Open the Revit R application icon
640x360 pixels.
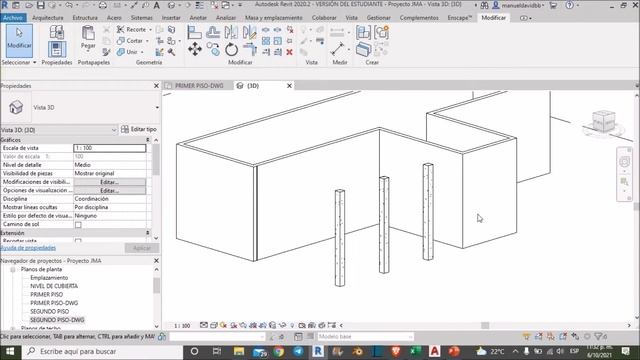point(4,5)
